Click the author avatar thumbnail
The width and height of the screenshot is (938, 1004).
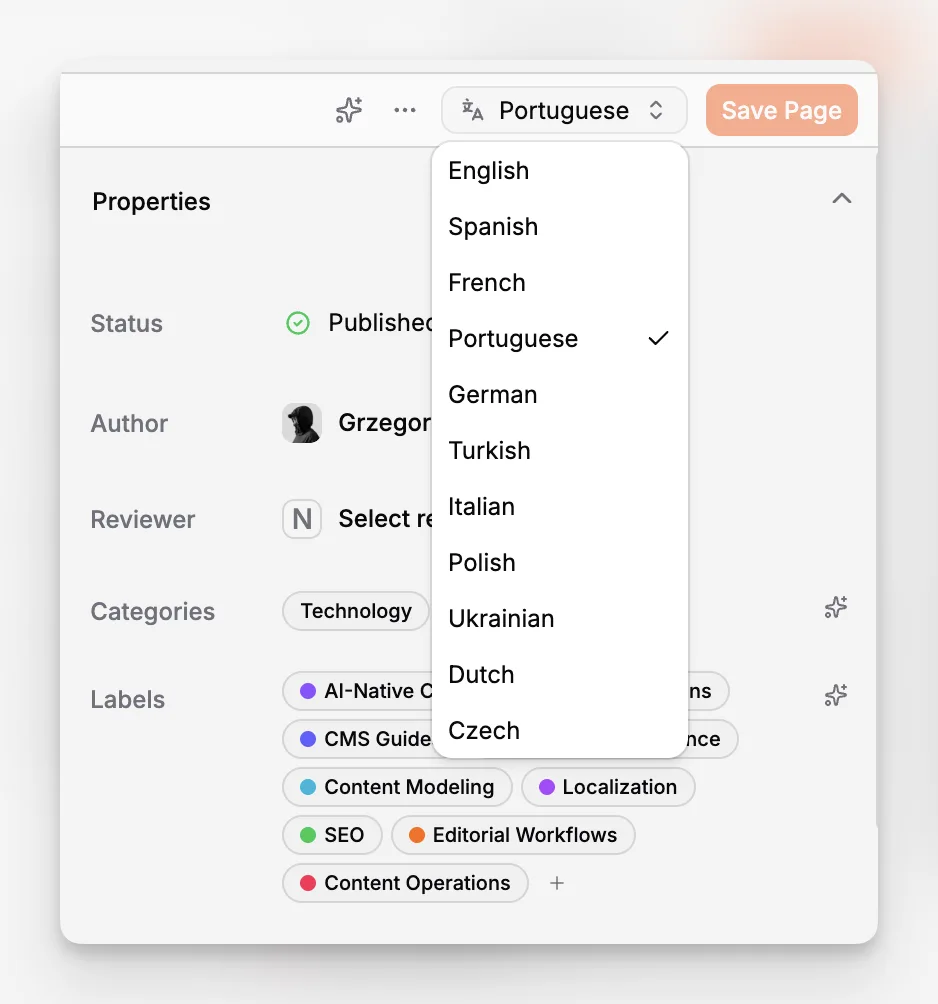[302, 423]
